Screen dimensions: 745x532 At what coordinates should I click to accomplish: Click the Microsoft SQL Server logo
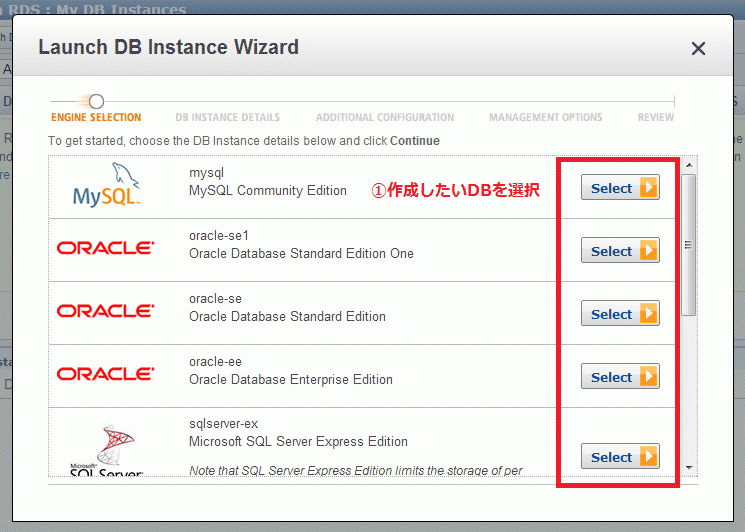(106, 450)
